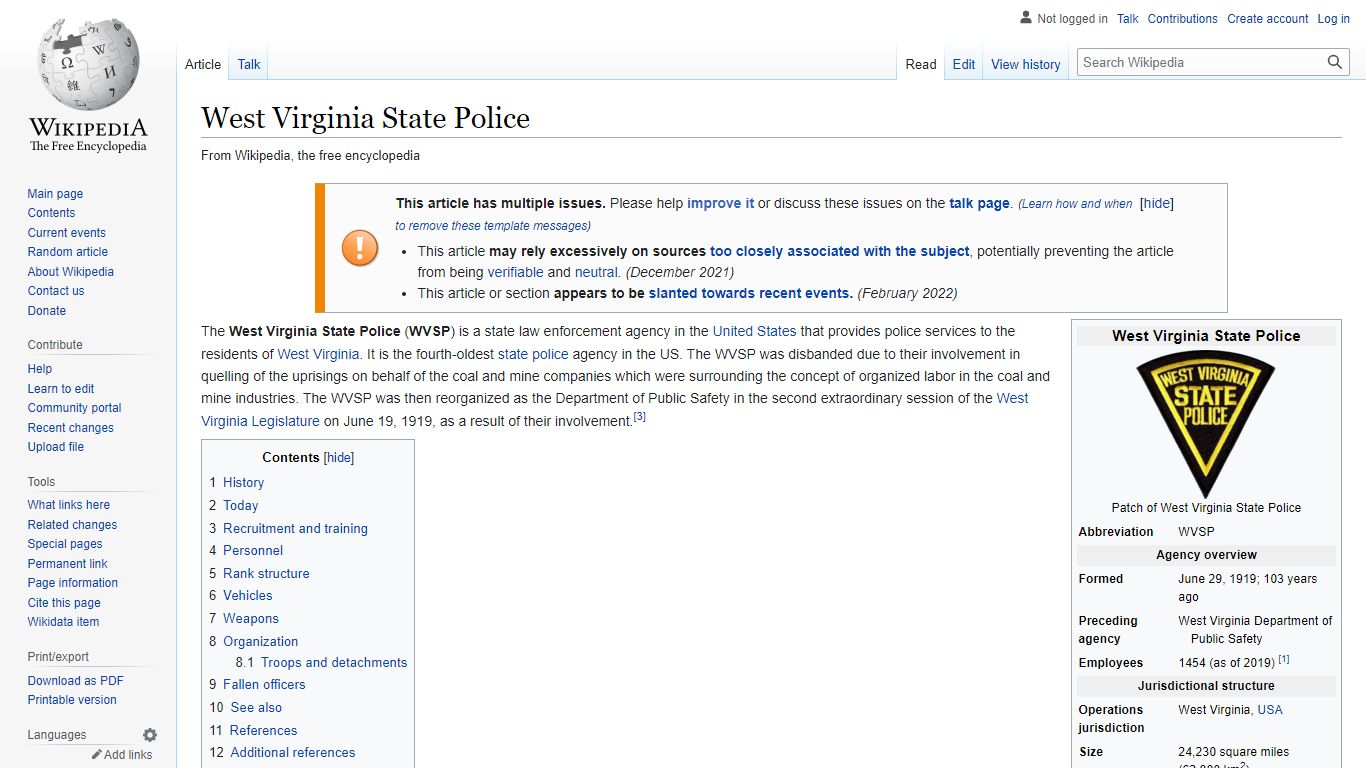The image size is (1366, 768).
Task: Open Page information
Action: (72, 583)
